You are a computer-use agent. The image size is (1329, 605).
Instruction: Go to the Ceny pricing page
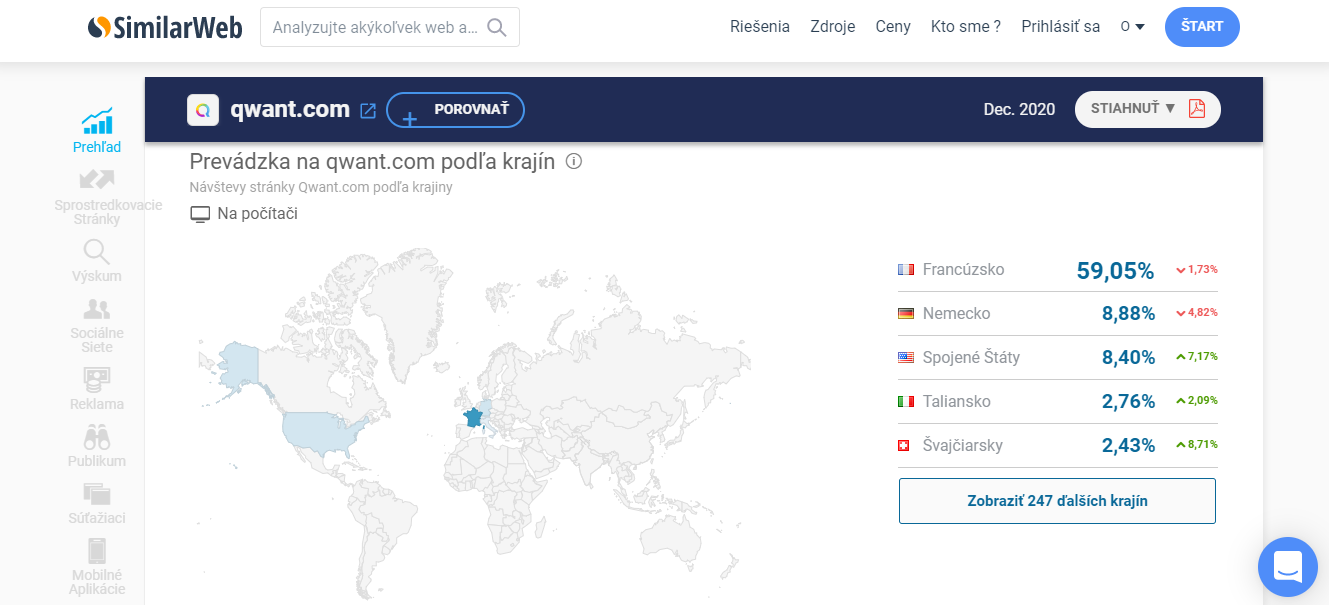(893, 27)
